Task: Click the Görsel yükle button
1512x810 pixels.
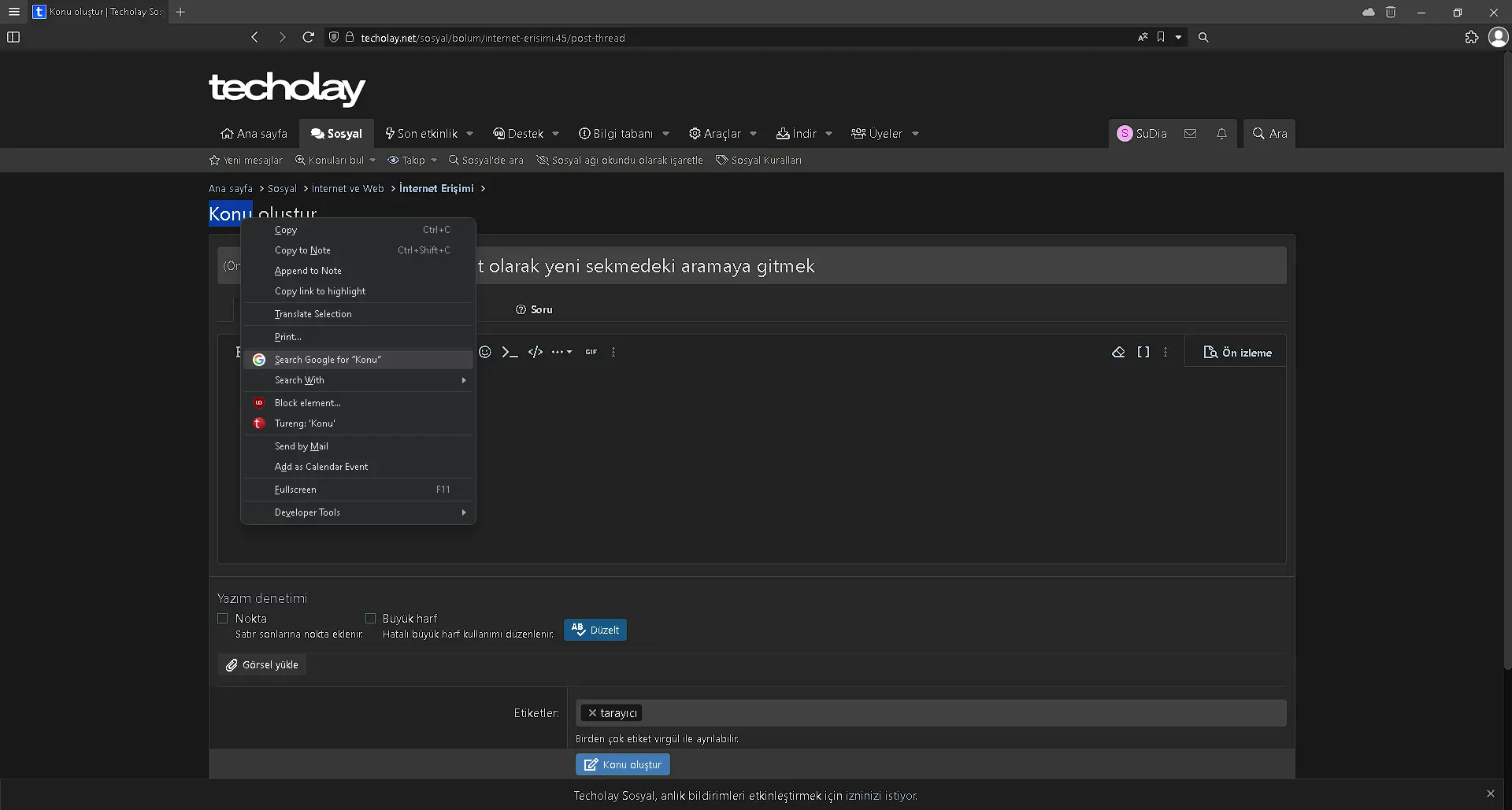Action: [x=262, y=665]
